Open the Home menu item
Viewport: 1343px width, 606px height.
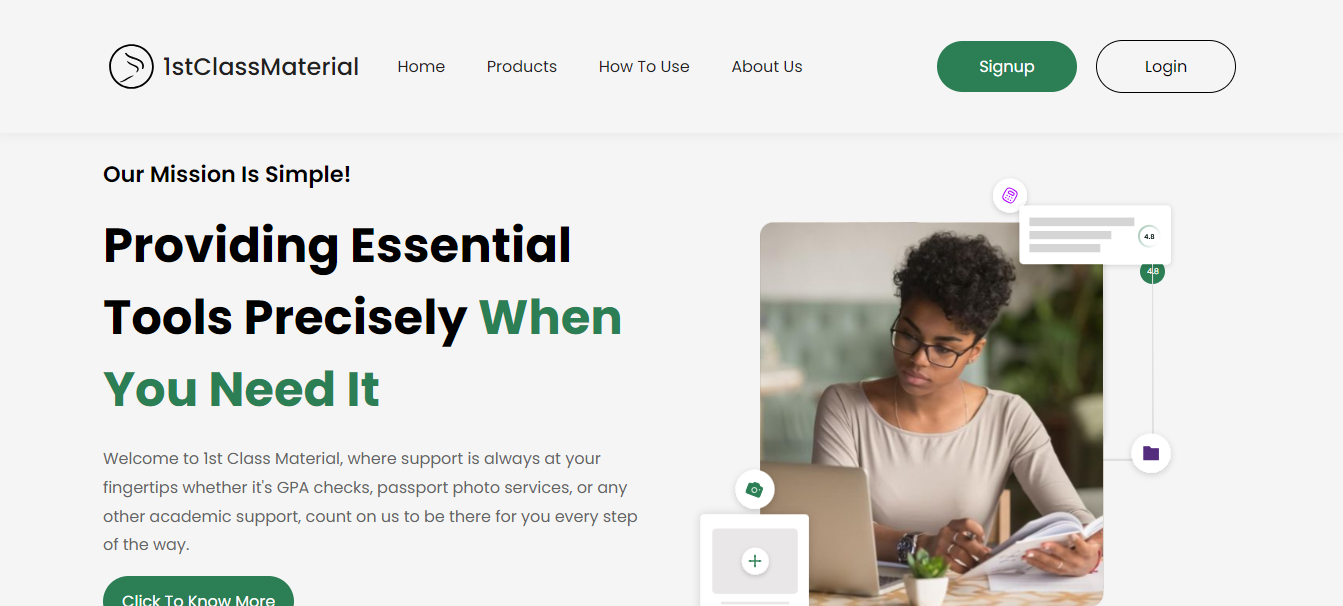[421, 67]
